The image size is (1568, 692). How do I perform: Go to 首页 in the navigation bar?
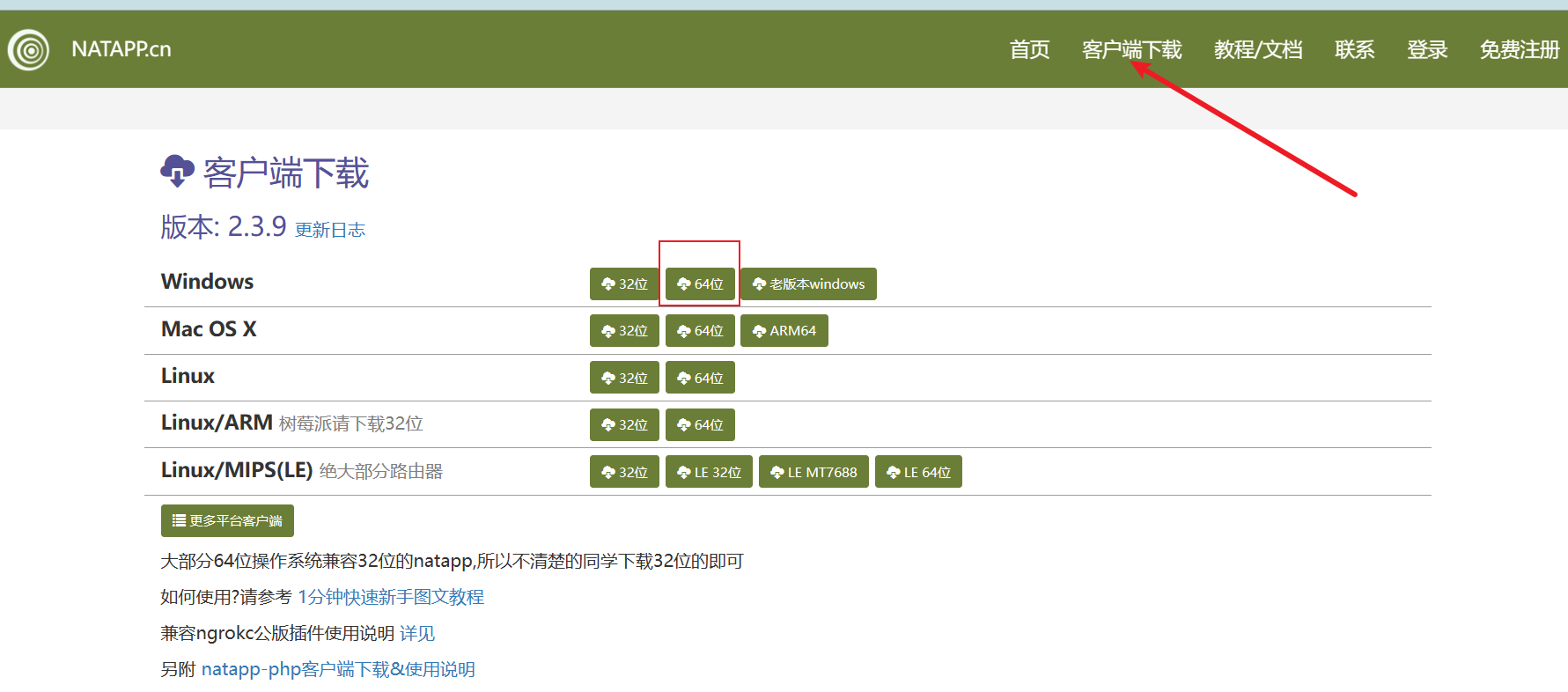[1029, 50]
